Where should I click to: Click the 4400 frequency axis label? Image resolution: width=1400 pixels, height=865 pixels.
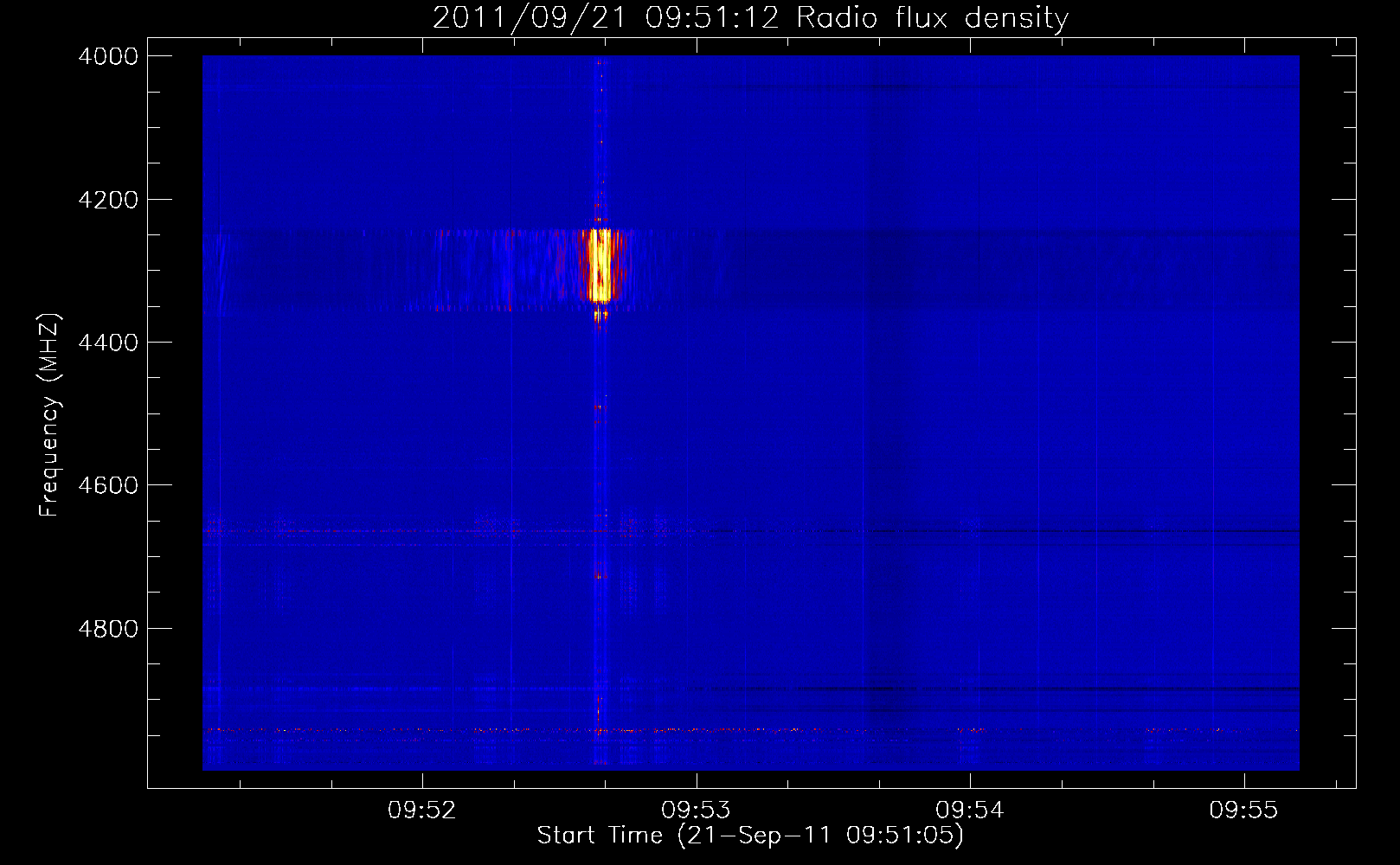click(108, 343)
